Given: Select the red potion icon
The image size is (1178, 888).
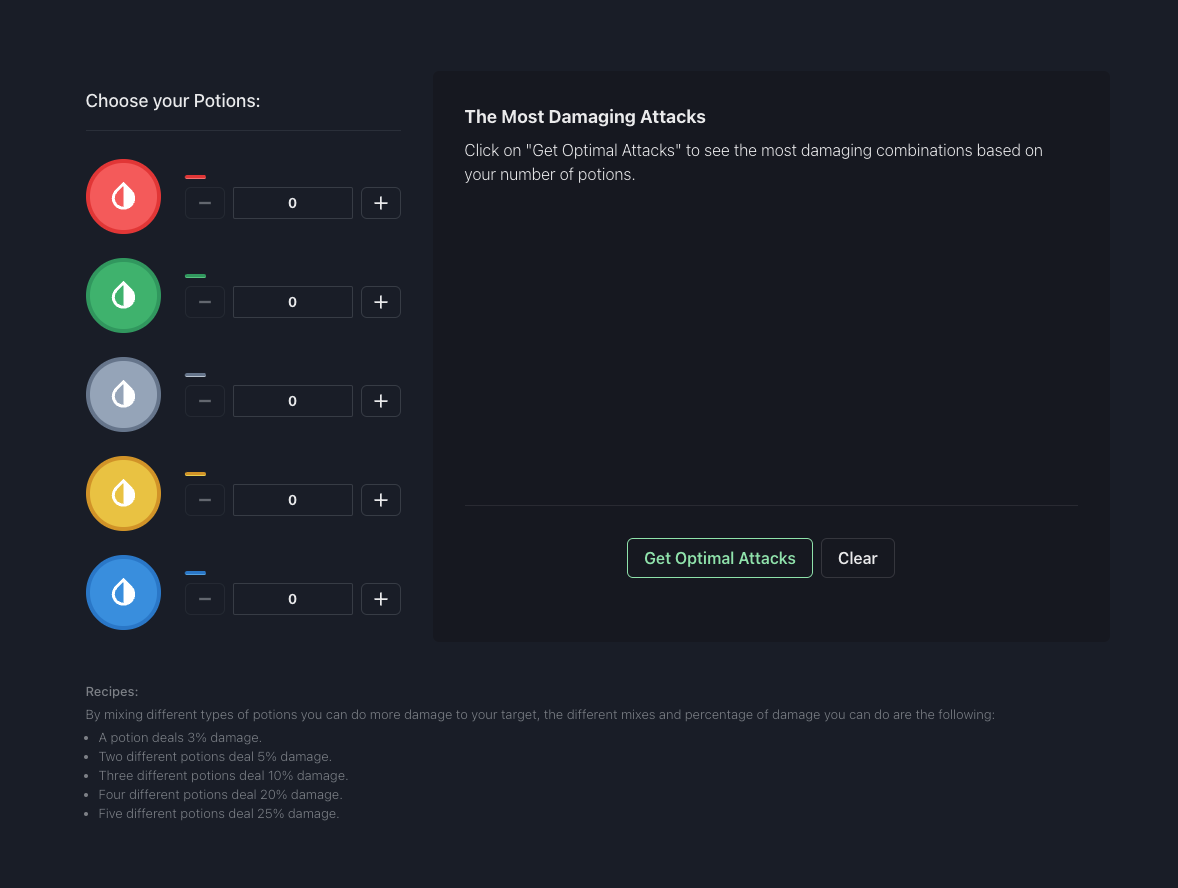Looking at the screenshot, I should [123, 196].
